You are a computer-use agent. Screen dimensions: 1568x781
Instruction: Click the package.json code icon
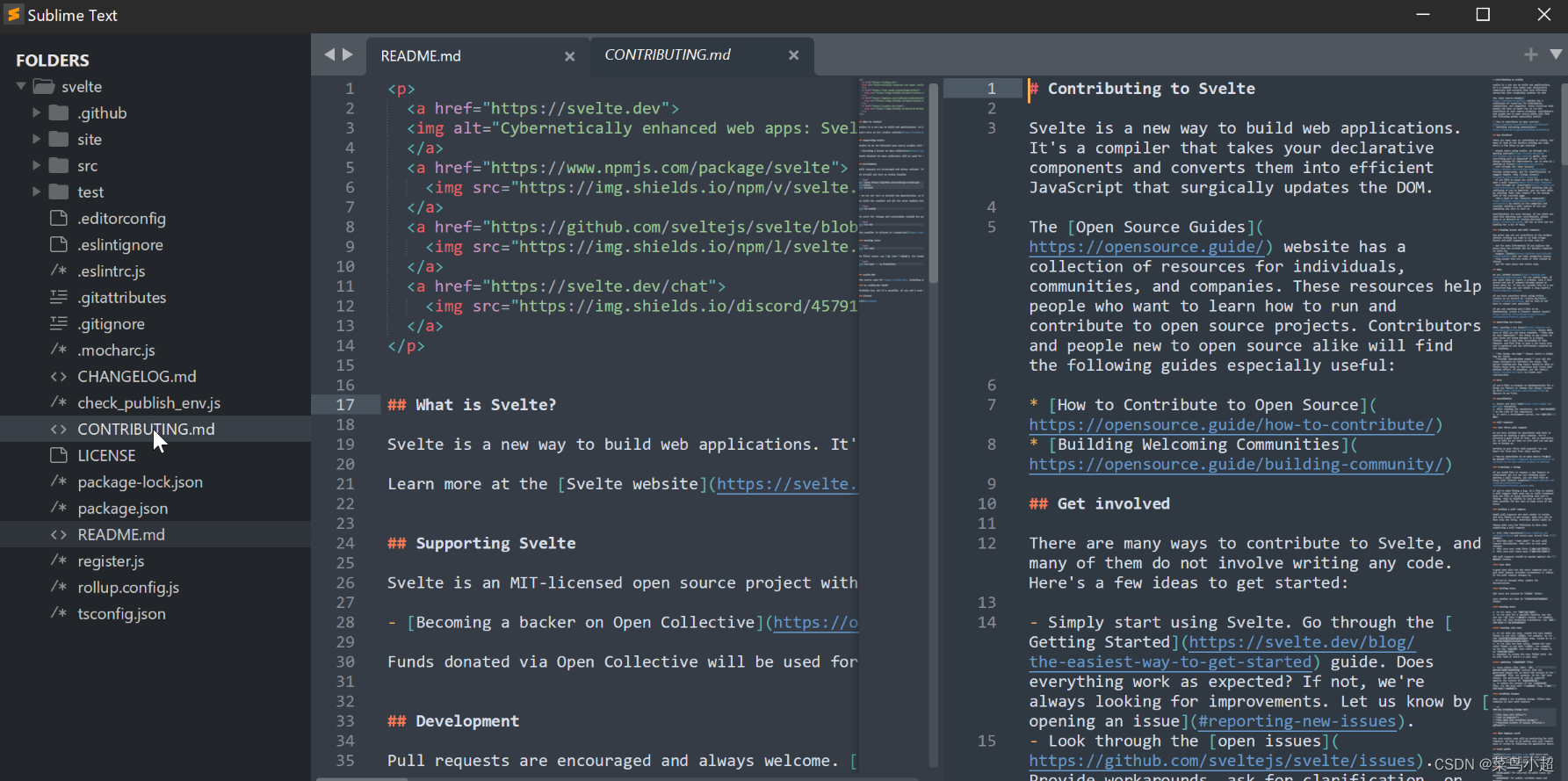tap(59, 508)
